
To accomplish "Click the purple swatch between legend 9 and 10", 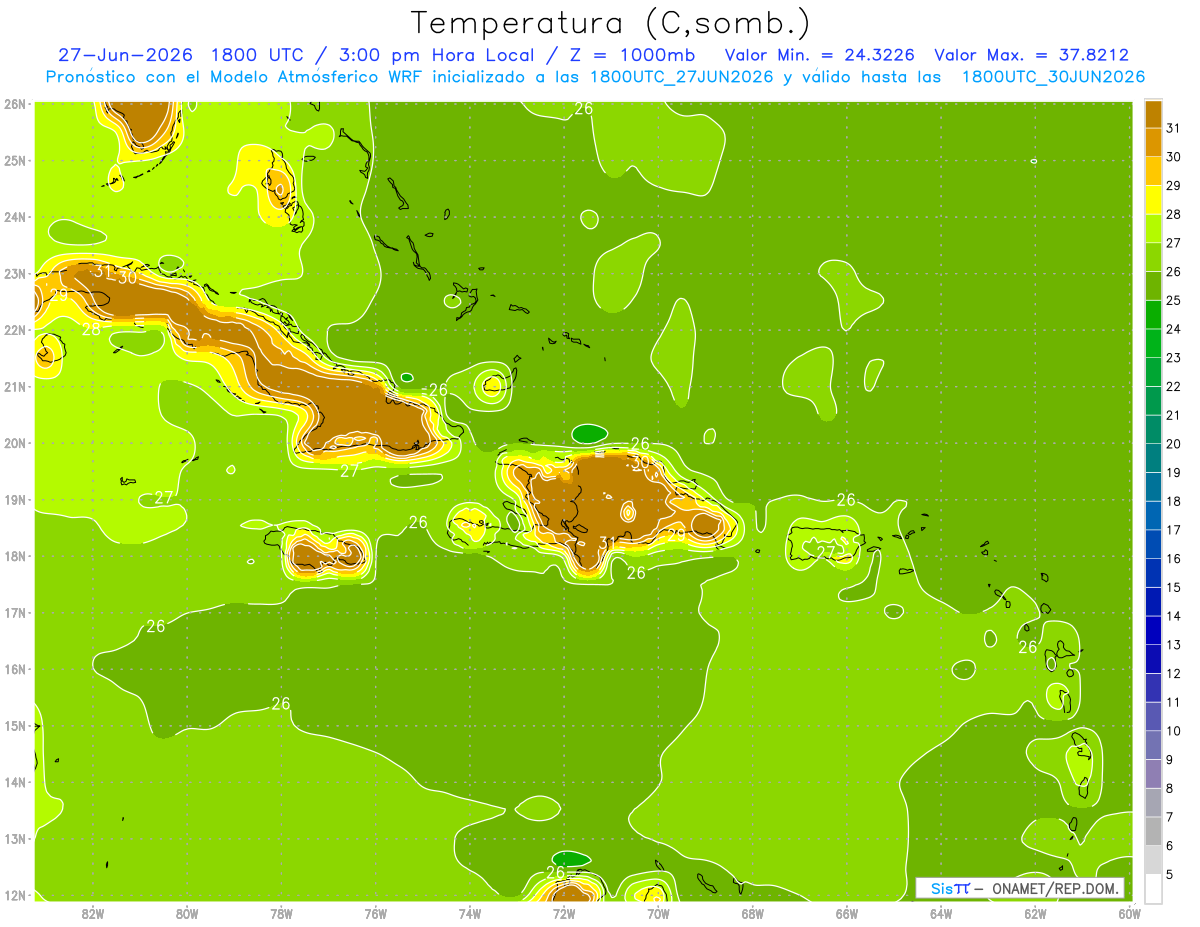I will (1153, 745).
